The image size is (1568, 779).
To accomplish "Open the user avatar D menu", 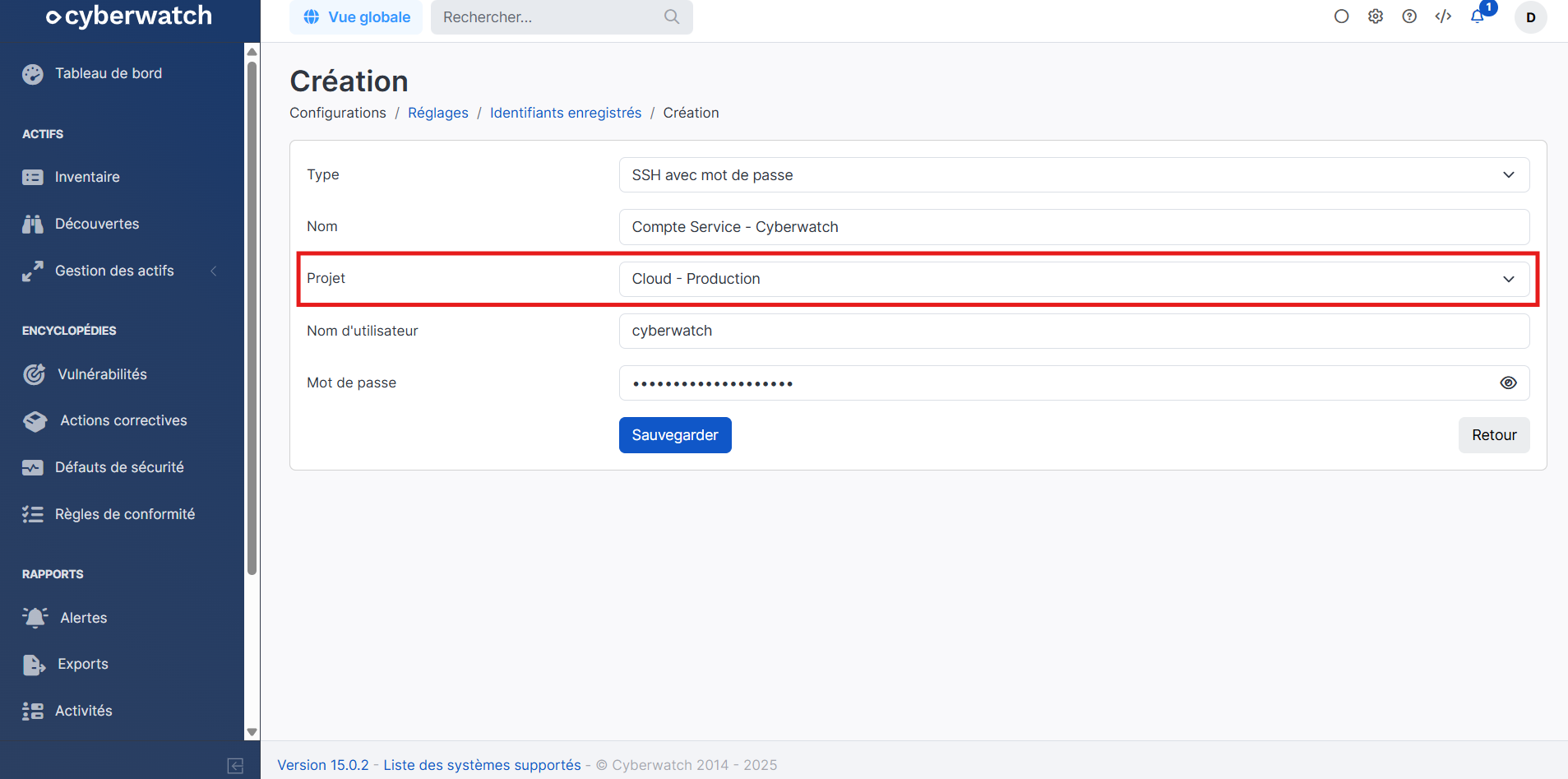I will (1530, 17).
